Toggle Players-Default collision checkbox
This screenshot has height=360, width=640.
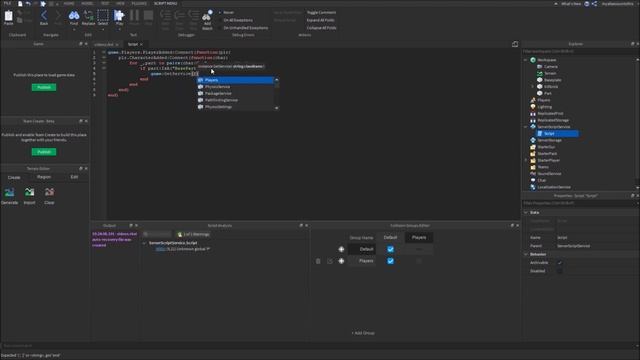click(391, 261)
